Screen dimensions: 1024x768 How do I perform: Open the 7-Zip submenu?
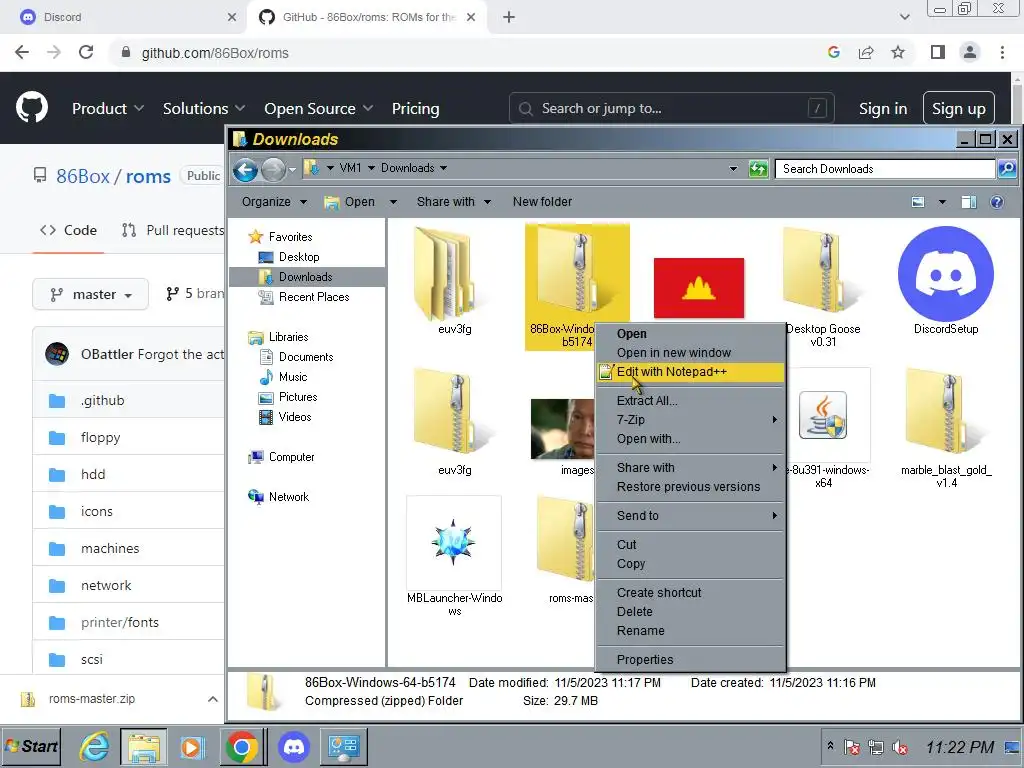click(690, 420)
